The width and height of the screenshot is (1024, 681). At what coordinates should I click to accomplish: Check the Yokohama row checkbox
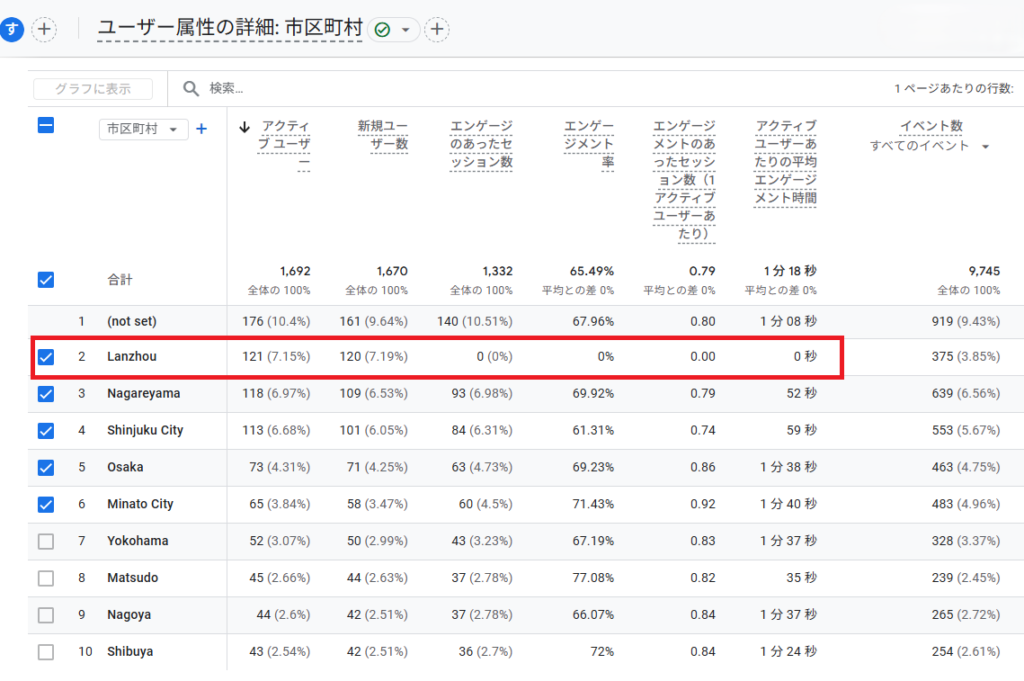pyautogui.click(x=45, y=541)
